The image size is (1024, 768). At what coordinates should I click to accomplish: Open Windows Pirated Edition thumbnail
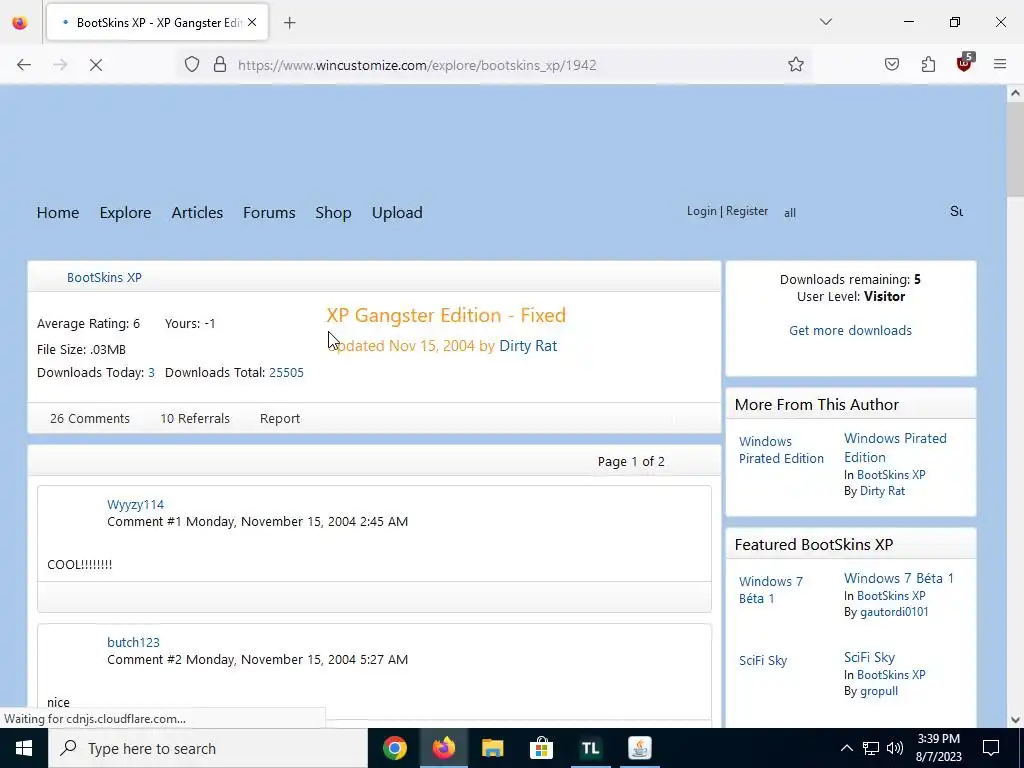point(781,450)
